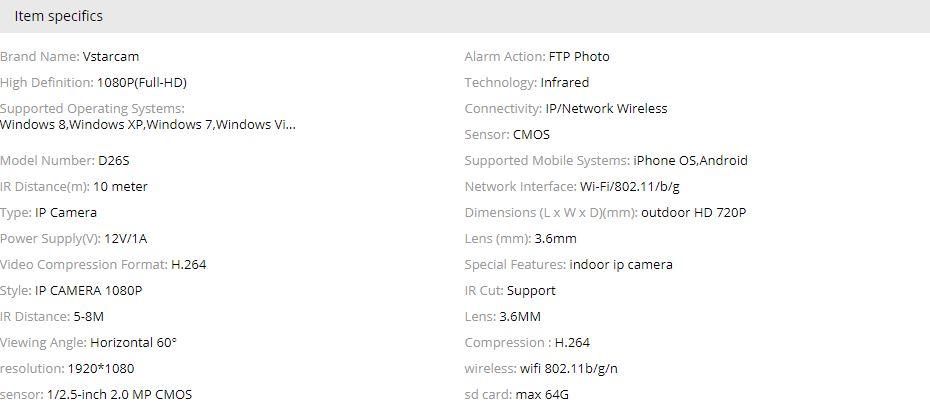Click the Sensor CMOS value
Image resolution: width=930 pixels, height=413 pixels.
tap(531, 135)
